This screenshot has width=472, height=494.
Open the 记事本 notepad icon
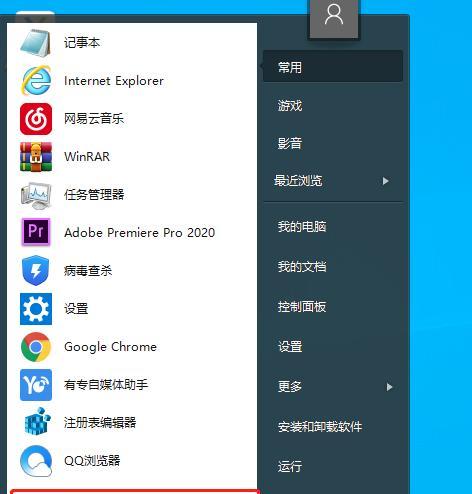36,43
